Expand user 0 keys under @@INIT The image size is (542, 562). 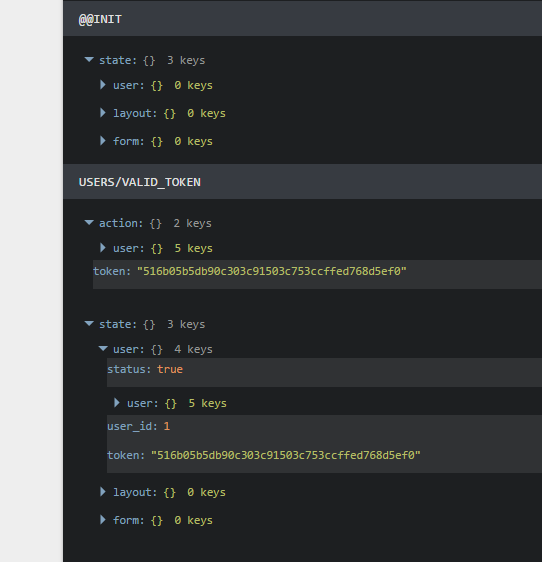pyautogui.click(x=103, y=85)
